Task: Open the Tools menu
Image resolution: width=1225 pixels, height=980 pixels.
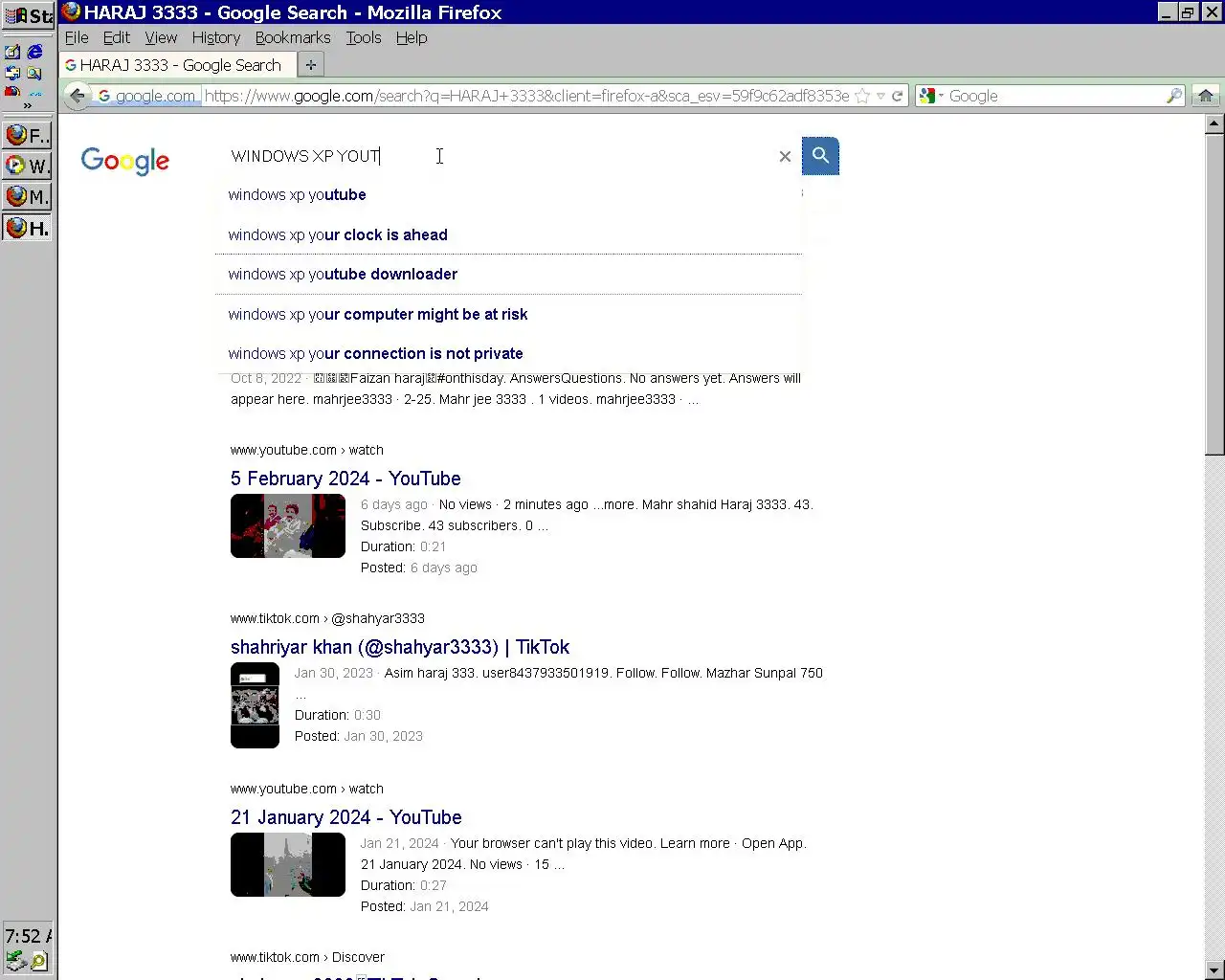Action: click(x=364, y=37)
